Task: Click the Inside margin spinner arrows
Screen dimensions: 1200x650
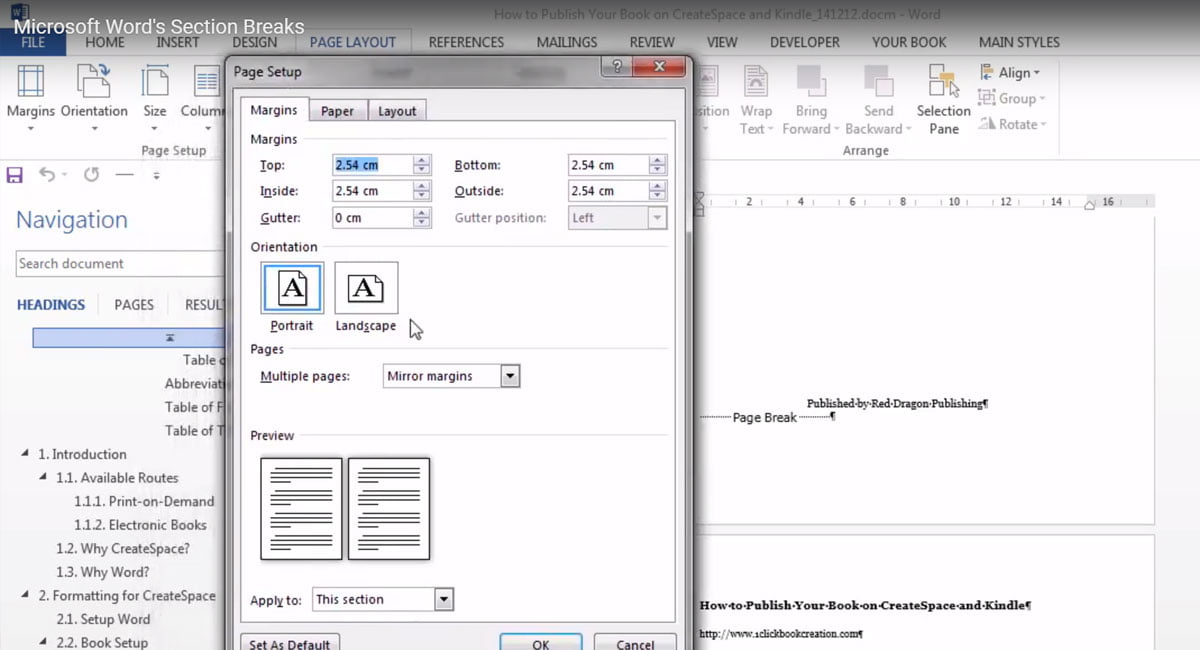Action: point(422,191)
